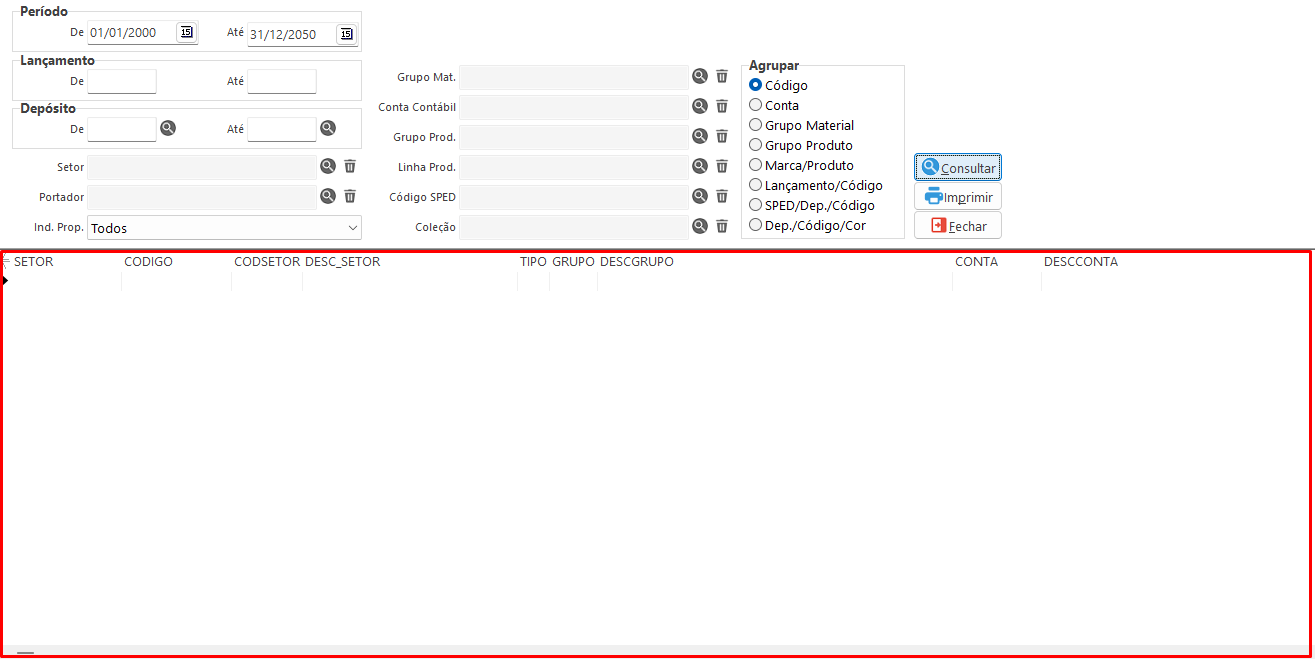Image resolution: width=1315 pixels, height=659 pixels.
Task: Search Grupo Mat. with magnifier icon
Action: point(700,76)
